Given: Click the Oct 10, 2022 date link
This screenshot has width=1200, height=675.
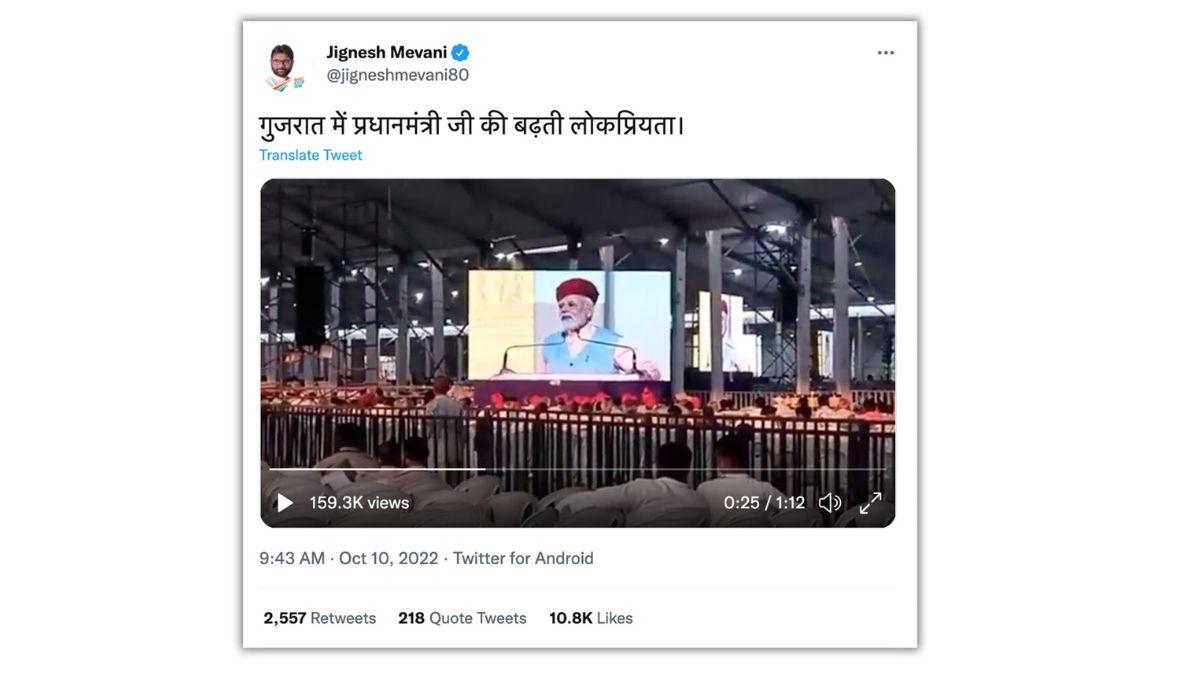Looking at the screenshot, I should (x=388, y=558).
